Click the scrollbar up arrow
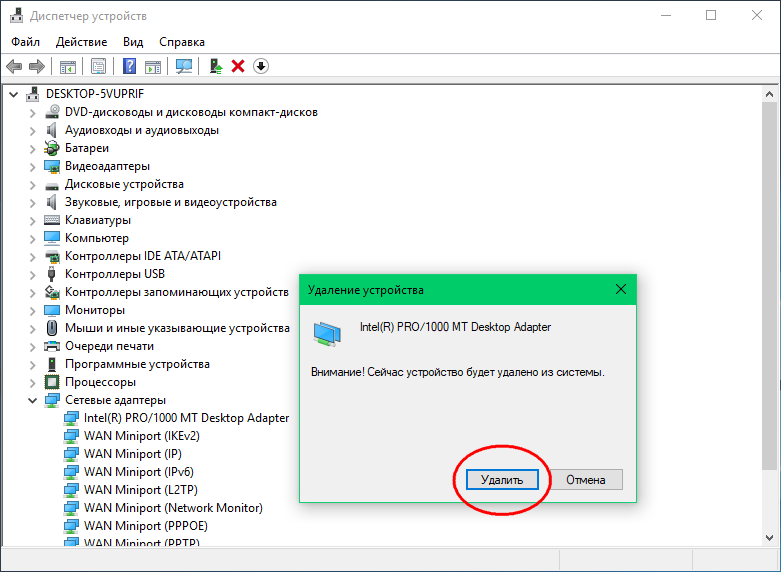The image size is (781, 572). pos(769,94)
